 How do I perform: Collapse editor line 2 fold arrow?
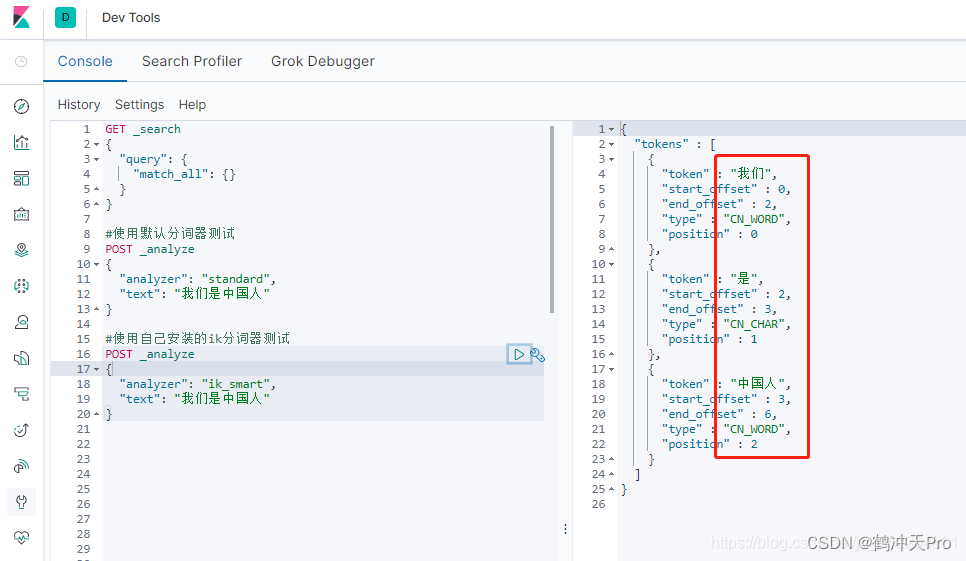tap(96, 145)
